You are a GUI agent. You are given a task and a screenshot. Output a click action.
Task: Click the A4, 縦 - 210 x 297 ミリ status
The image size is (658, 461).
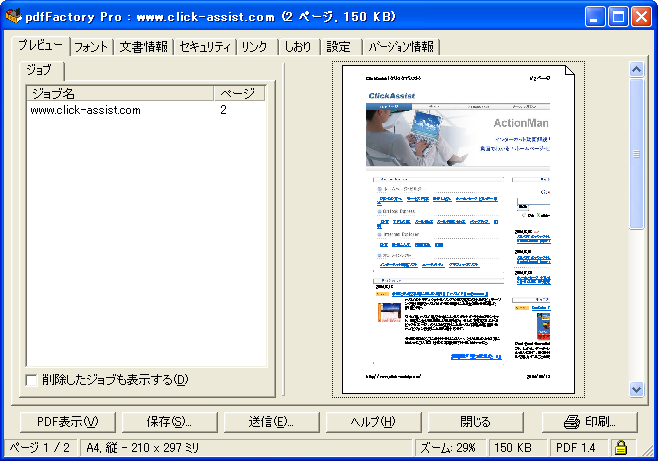click(246, 448)
